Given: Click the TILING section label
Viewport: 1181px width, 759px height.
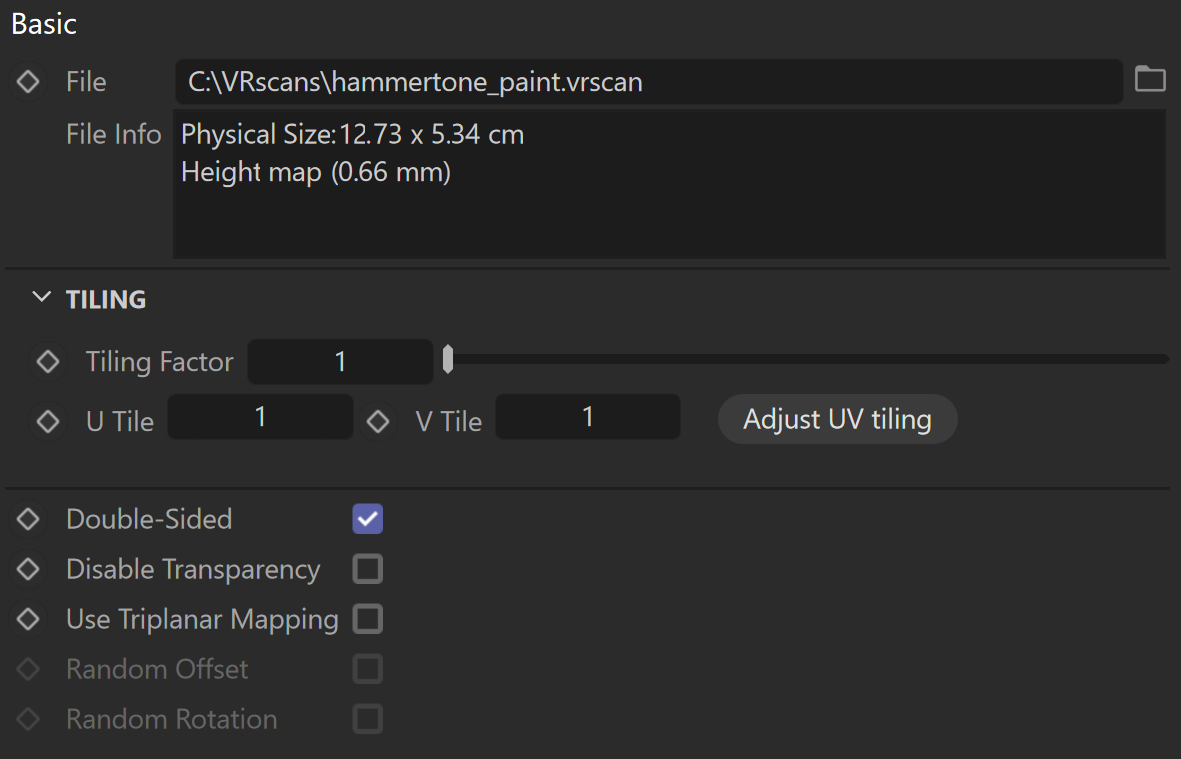Looking at the screenshot, I should coord(106,299).
